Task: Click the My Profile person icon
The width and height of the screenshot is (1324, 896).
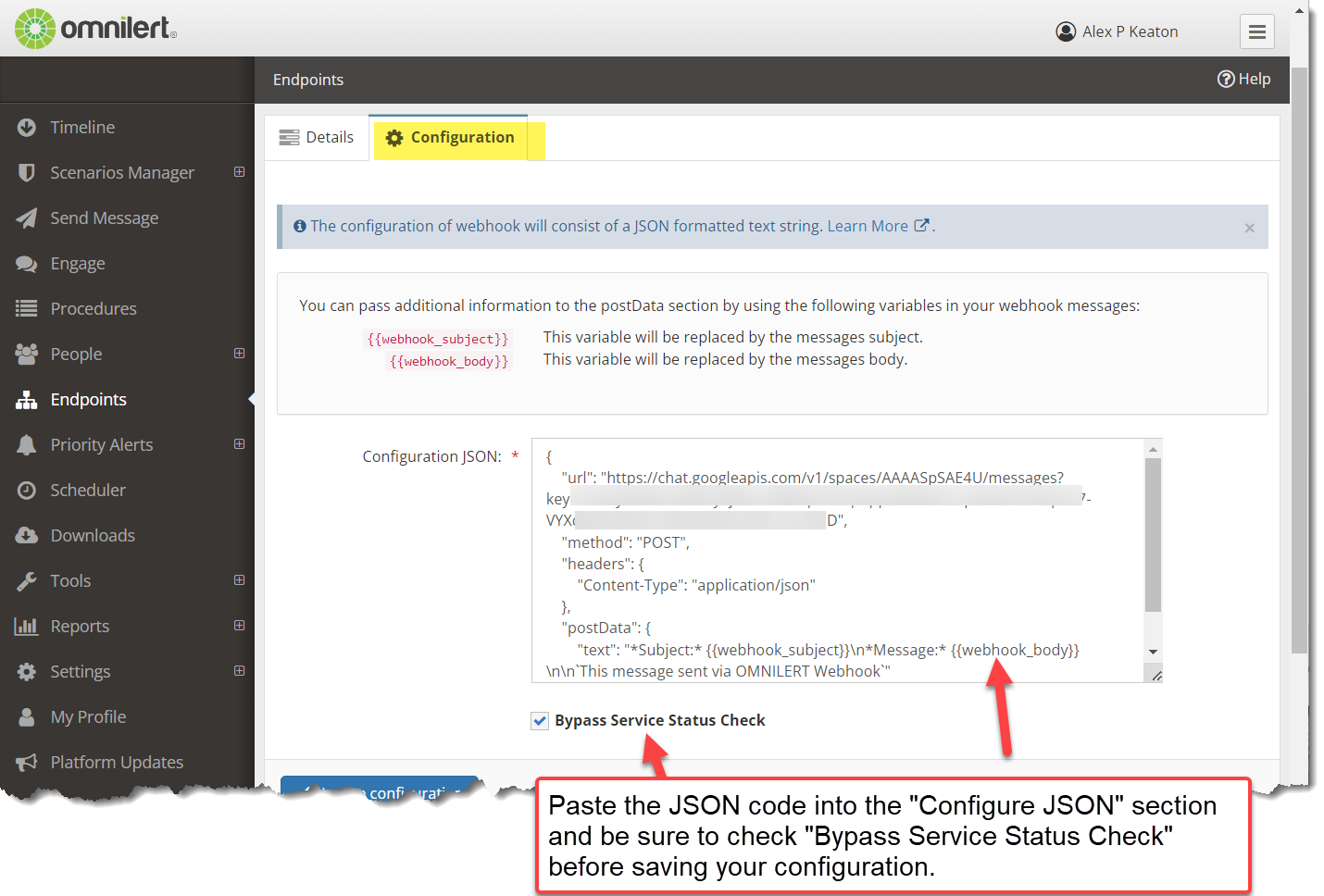Action: click(x=27, y=716)
